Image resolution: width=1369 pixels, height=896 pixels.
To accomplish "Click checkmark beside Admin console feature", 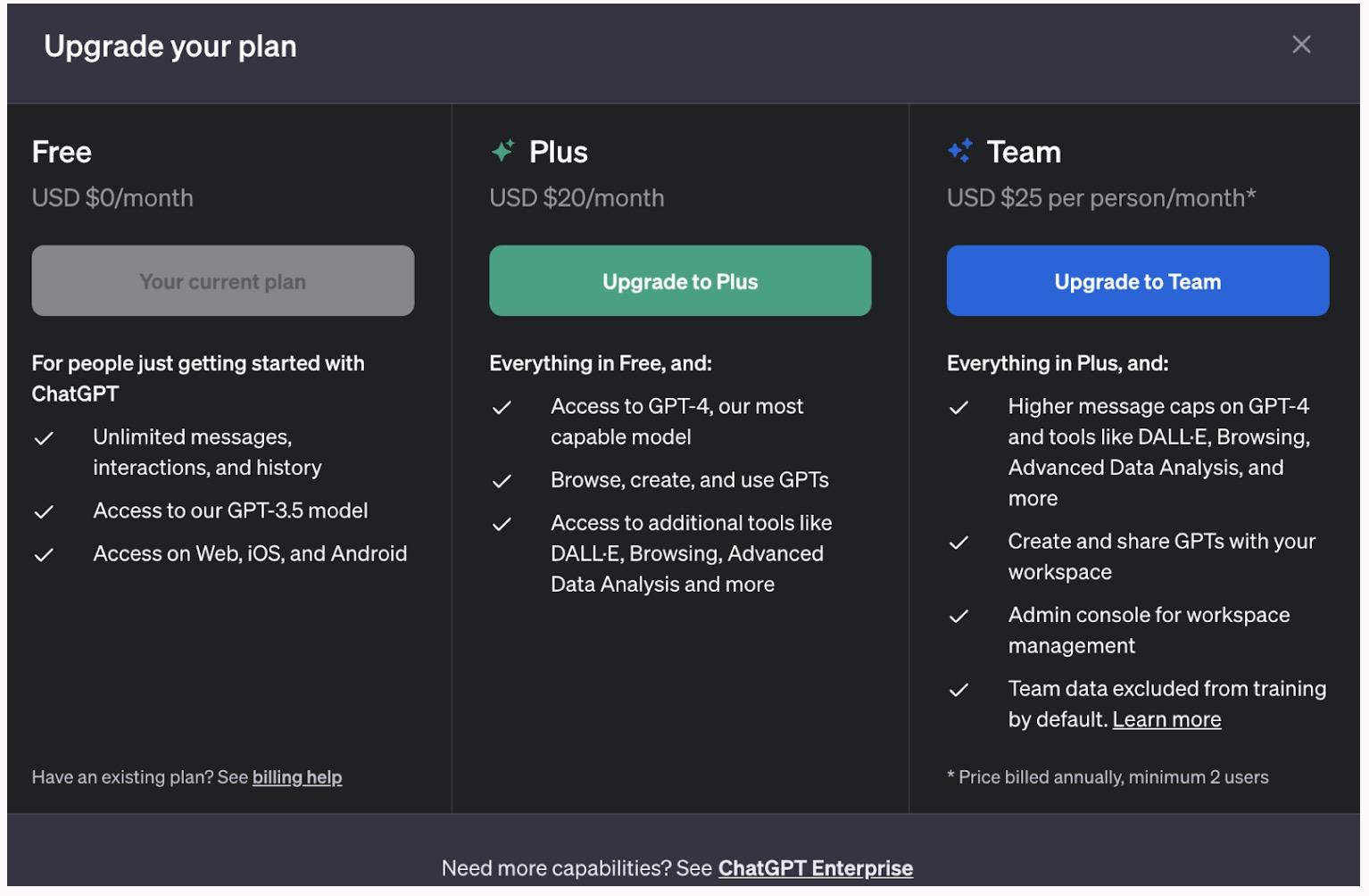I will click(x=958, y=617).
